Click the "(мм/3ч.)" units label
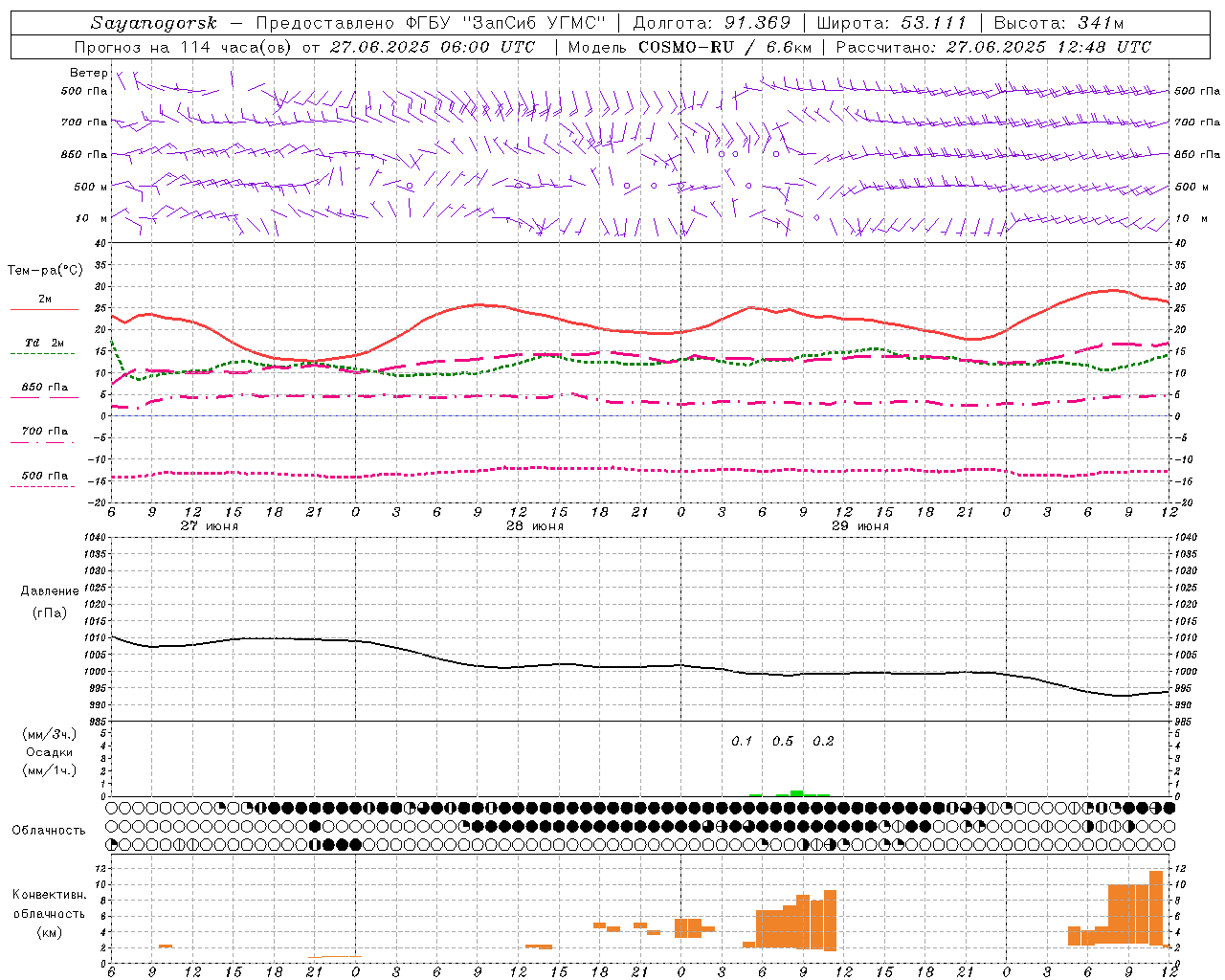This screenshot has height=980, width=1225. point(49,734)
